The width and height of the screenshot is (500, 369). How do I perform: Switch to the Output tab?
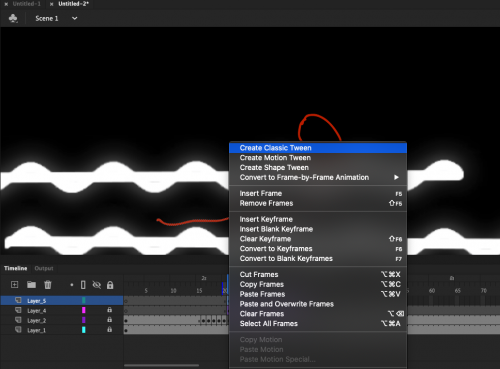(x=44, y=268)
